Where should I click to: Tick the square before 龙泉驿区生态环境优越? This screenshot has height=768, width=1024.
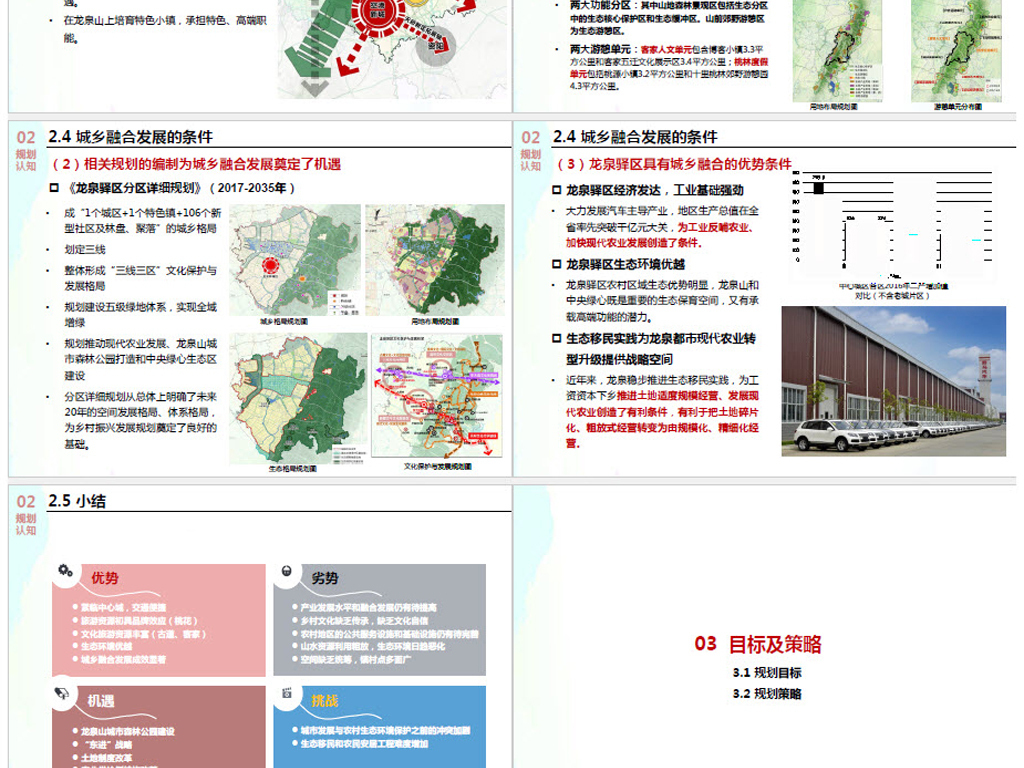click(556, 265)
